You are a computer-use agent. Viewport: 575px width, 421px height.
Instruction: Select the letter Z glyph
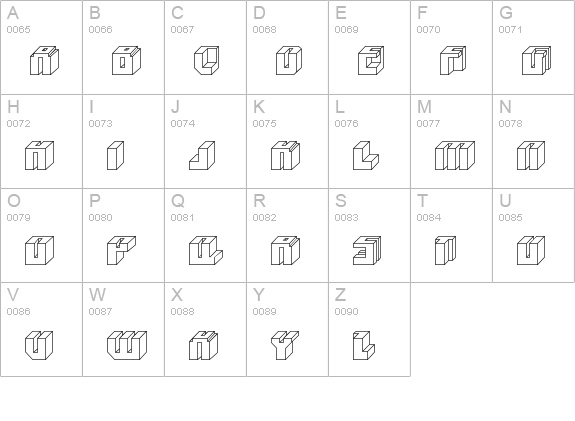364,345
